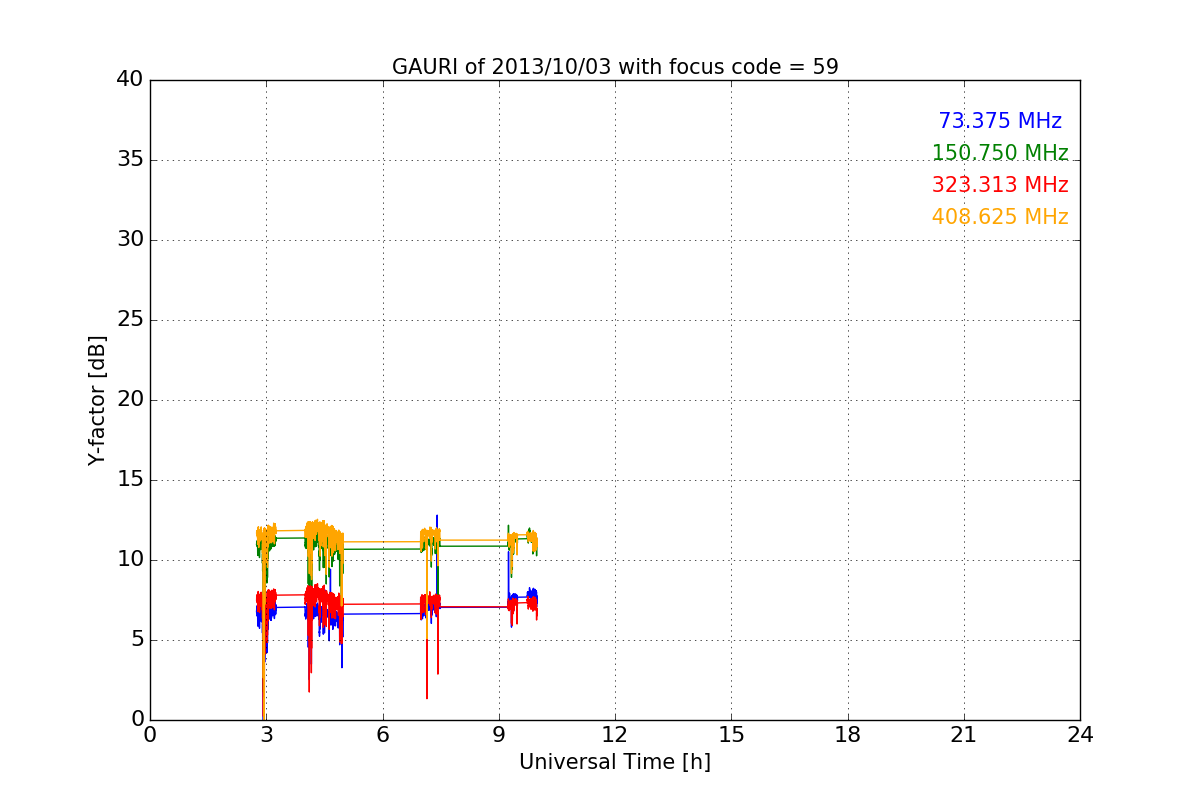Click the y-axis tick label 25
This screenshot has width=1200, height=800.
pyautogui.click(x=129, y=320)
